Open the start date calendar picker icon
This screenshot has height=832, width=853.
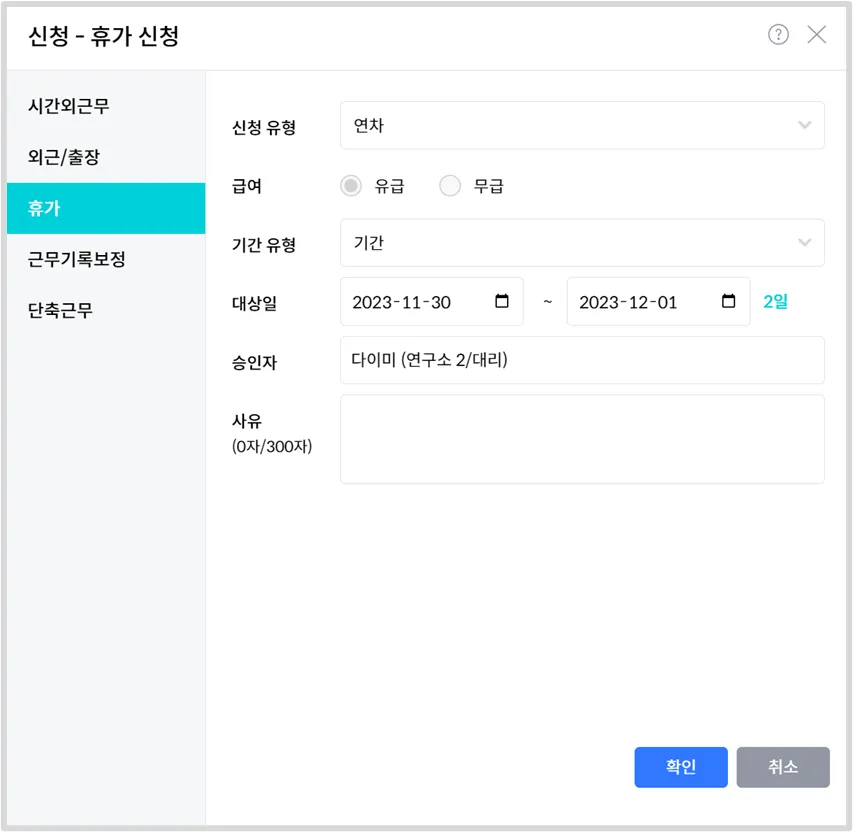pos(502,301)
